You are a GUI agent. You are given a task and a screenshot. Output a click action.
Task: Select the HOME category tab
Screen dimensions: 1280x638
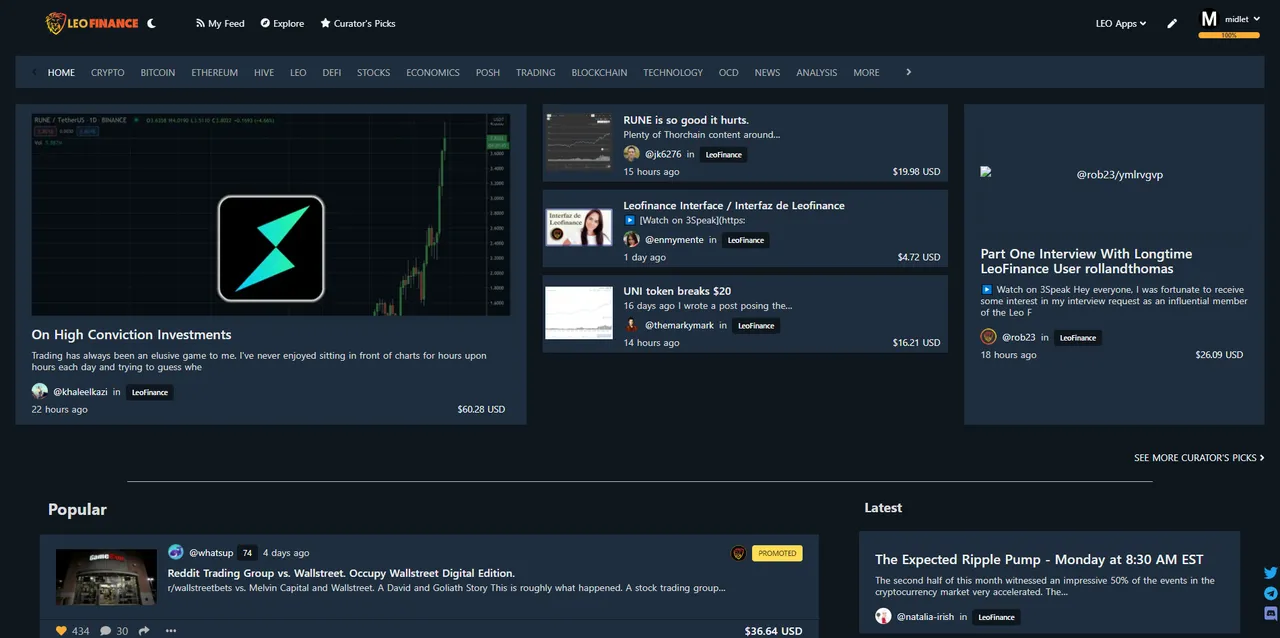pyautogui.click(x=61, y=72)
